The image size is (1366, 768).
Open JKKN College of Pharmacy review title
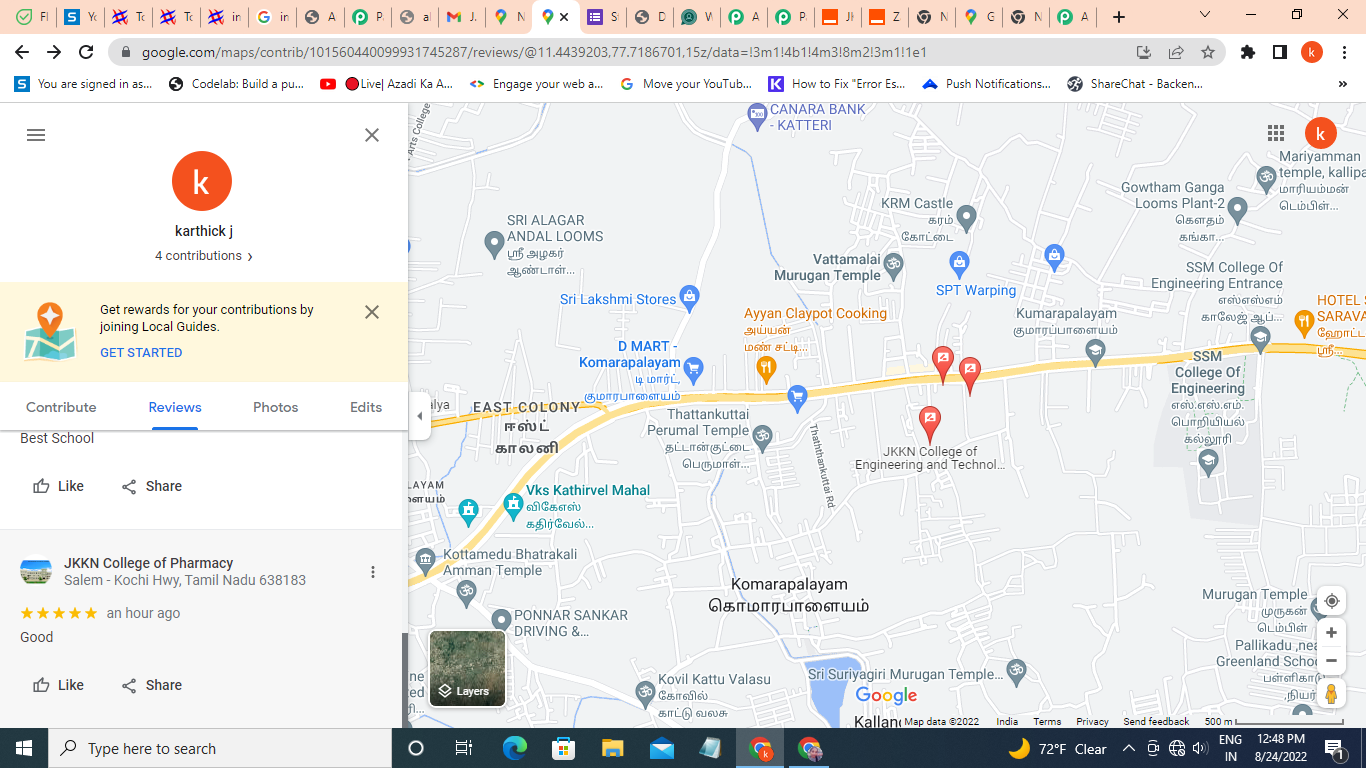pos(149,563)
